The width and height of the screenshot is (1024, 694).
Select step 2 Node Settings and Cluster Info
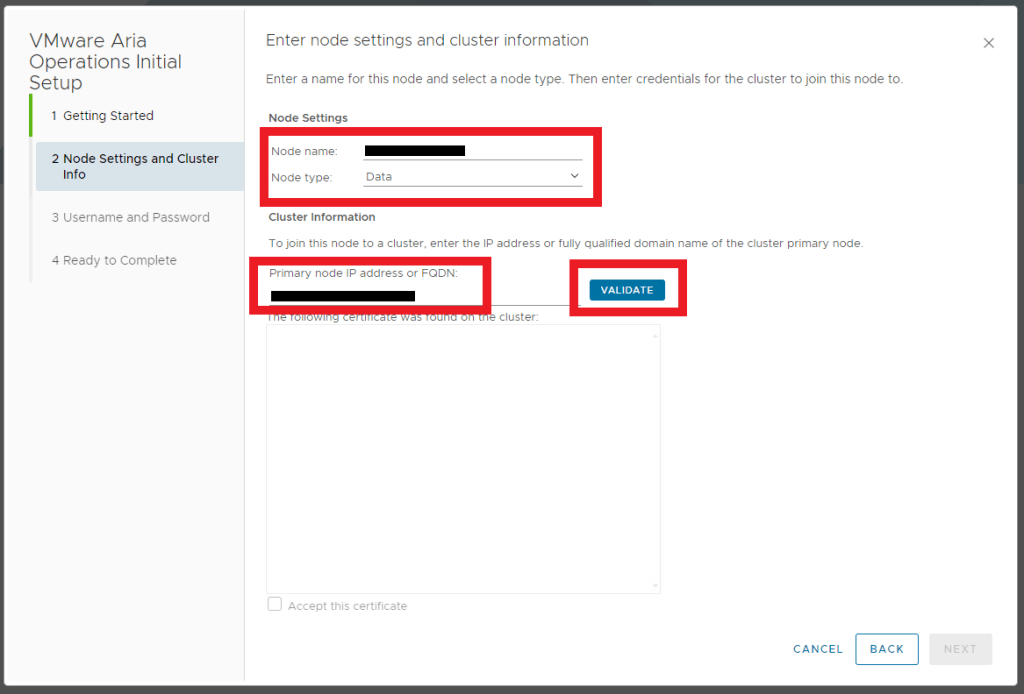point(140,166)
